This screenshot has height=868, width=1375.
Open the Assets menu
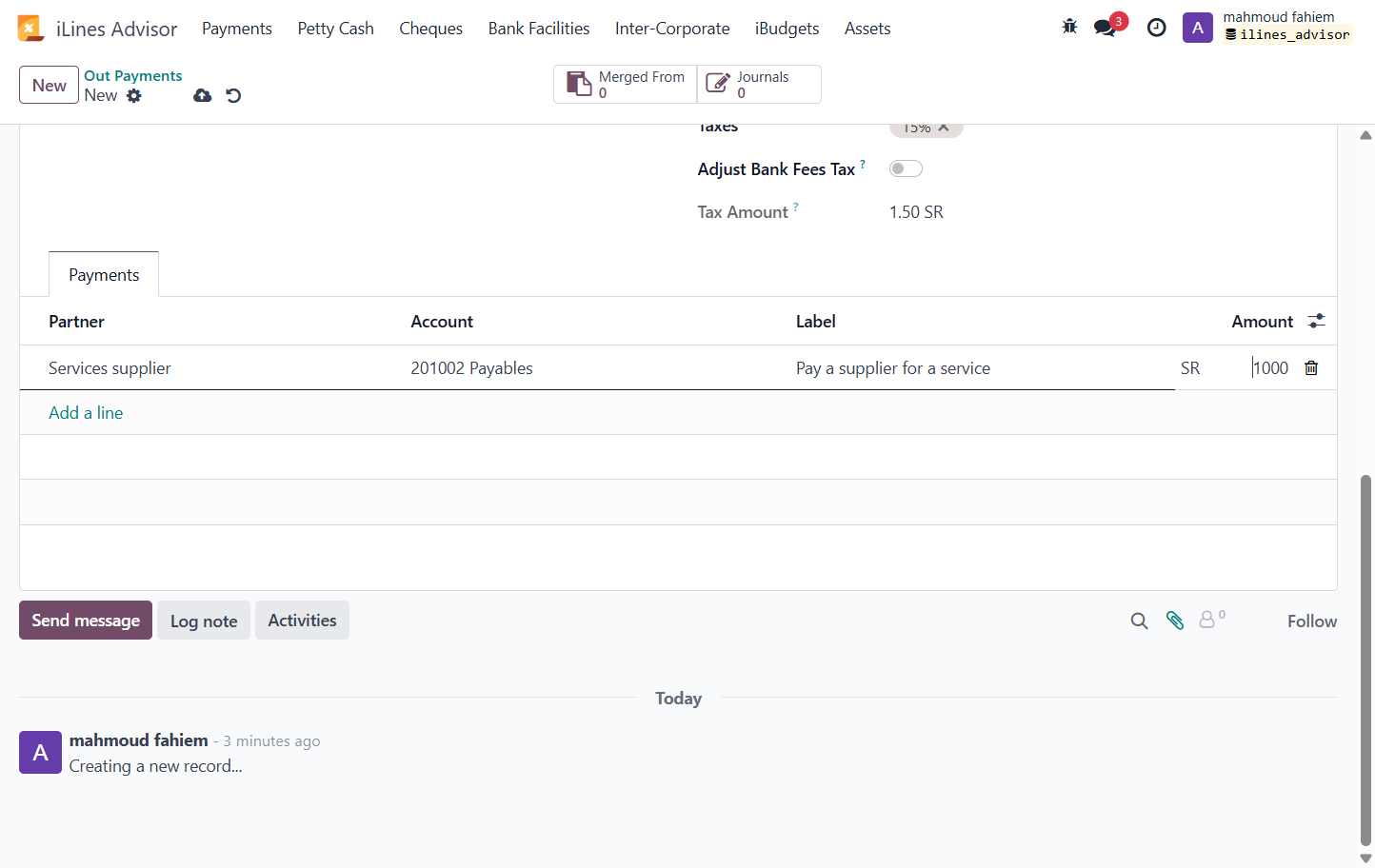[x=867, y=29]
